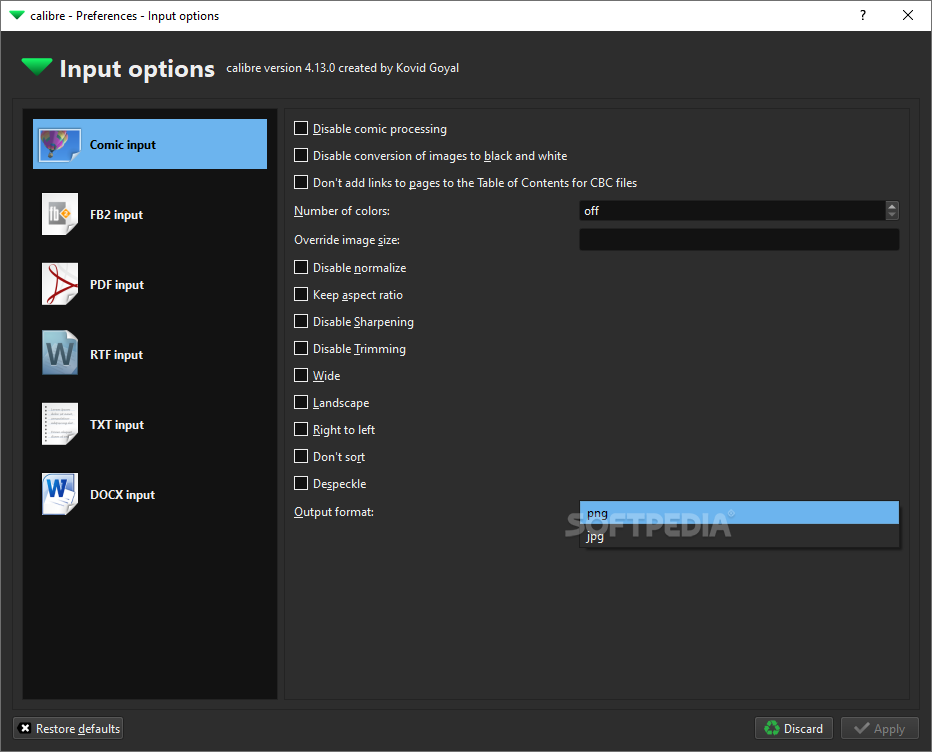Toggle Disable normalize checkbox
This screenshot has width=932, height=752.
(301, 268)
